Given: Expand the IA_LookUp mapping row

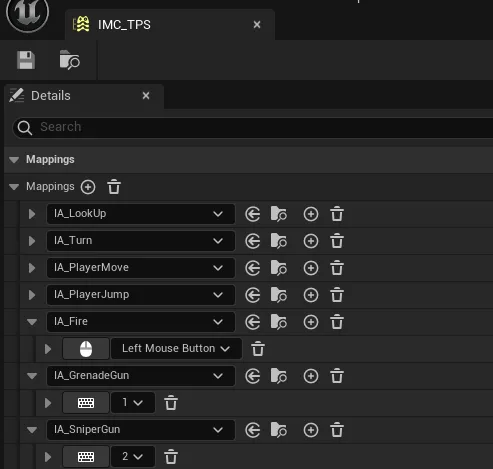Looking at the screenshot, I should [x=32, y=214].
